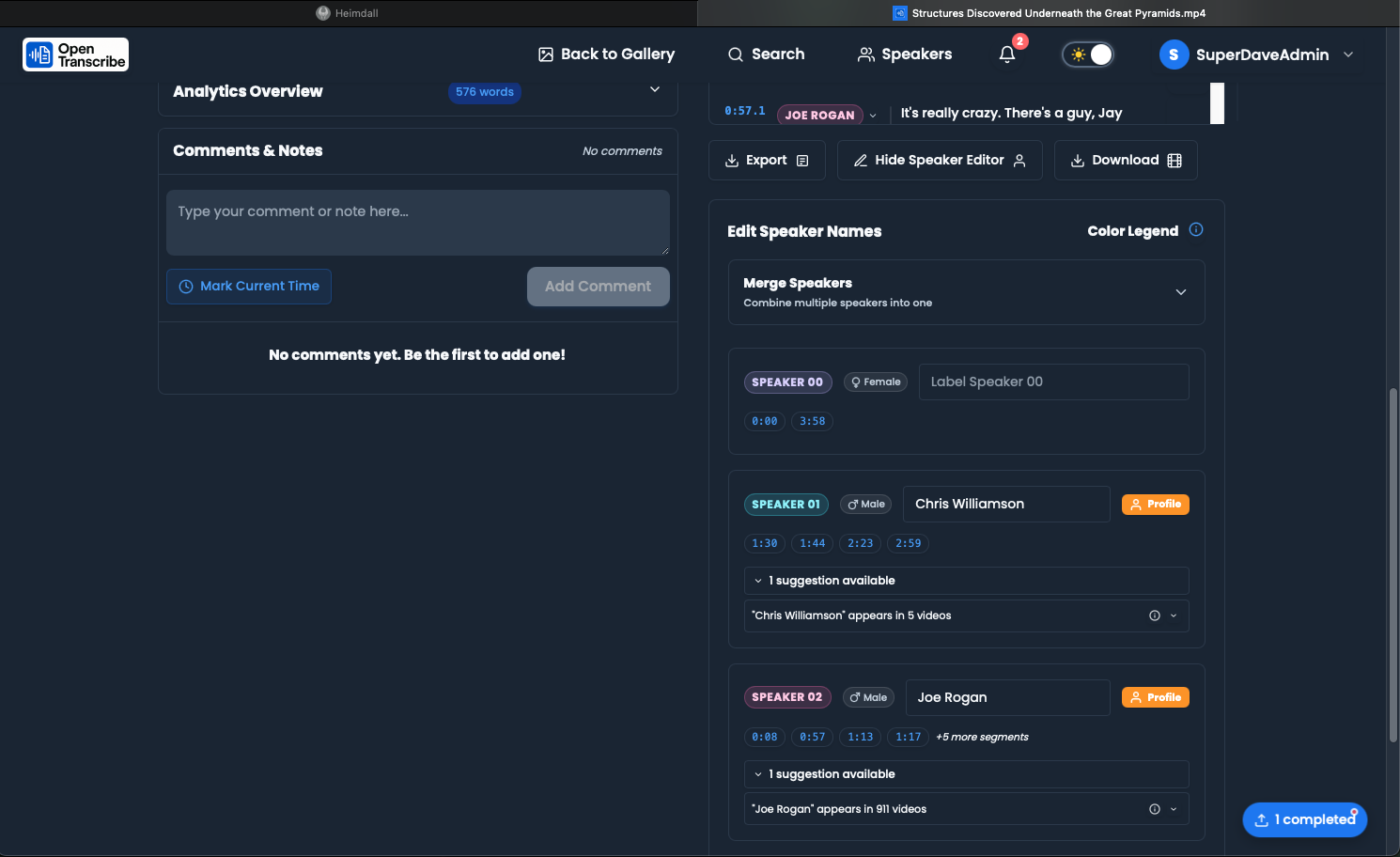Click the S user avatar
Image resolution: width=1400 pixels, height=857 pixels.
pos(1174,55)
